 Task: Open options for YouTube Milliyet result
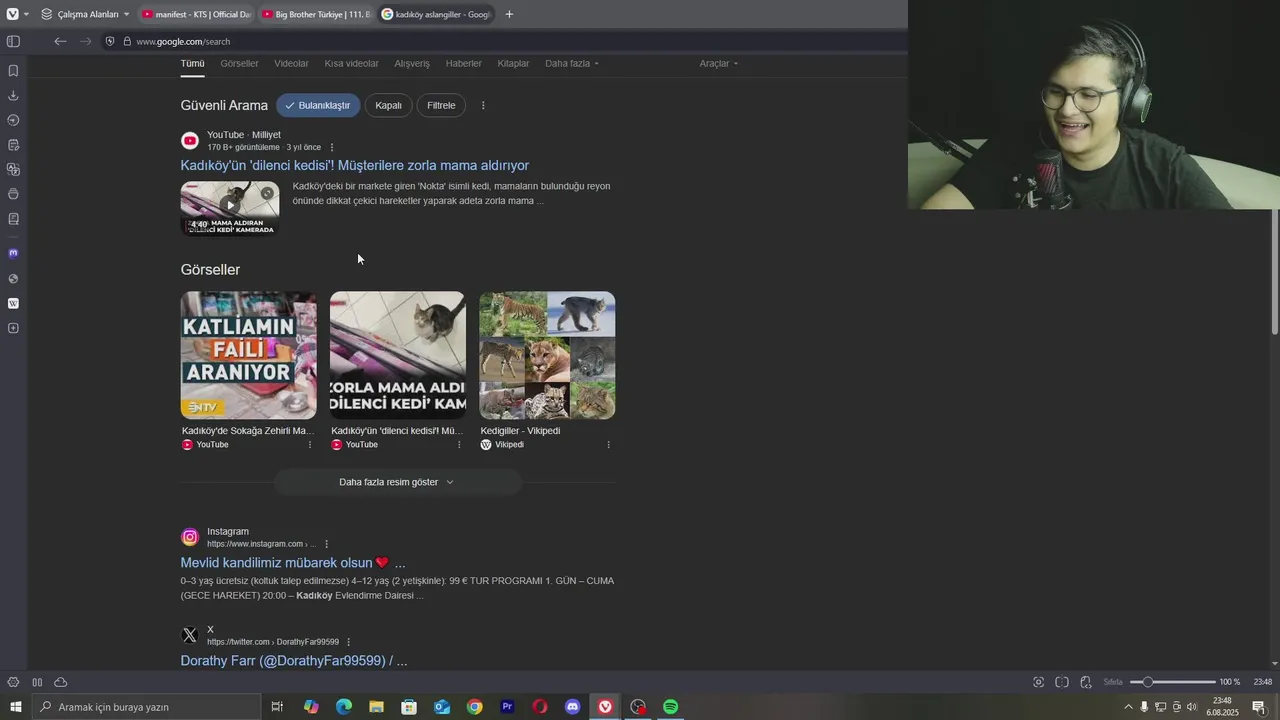point(332,147)
